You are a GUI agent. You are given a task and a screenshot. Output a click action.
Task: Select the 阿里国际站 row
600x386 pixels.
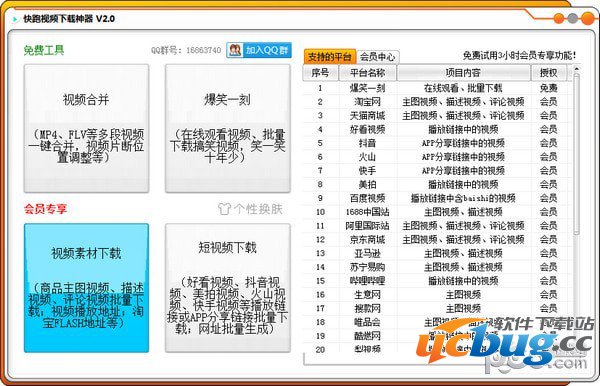(436, 226)
